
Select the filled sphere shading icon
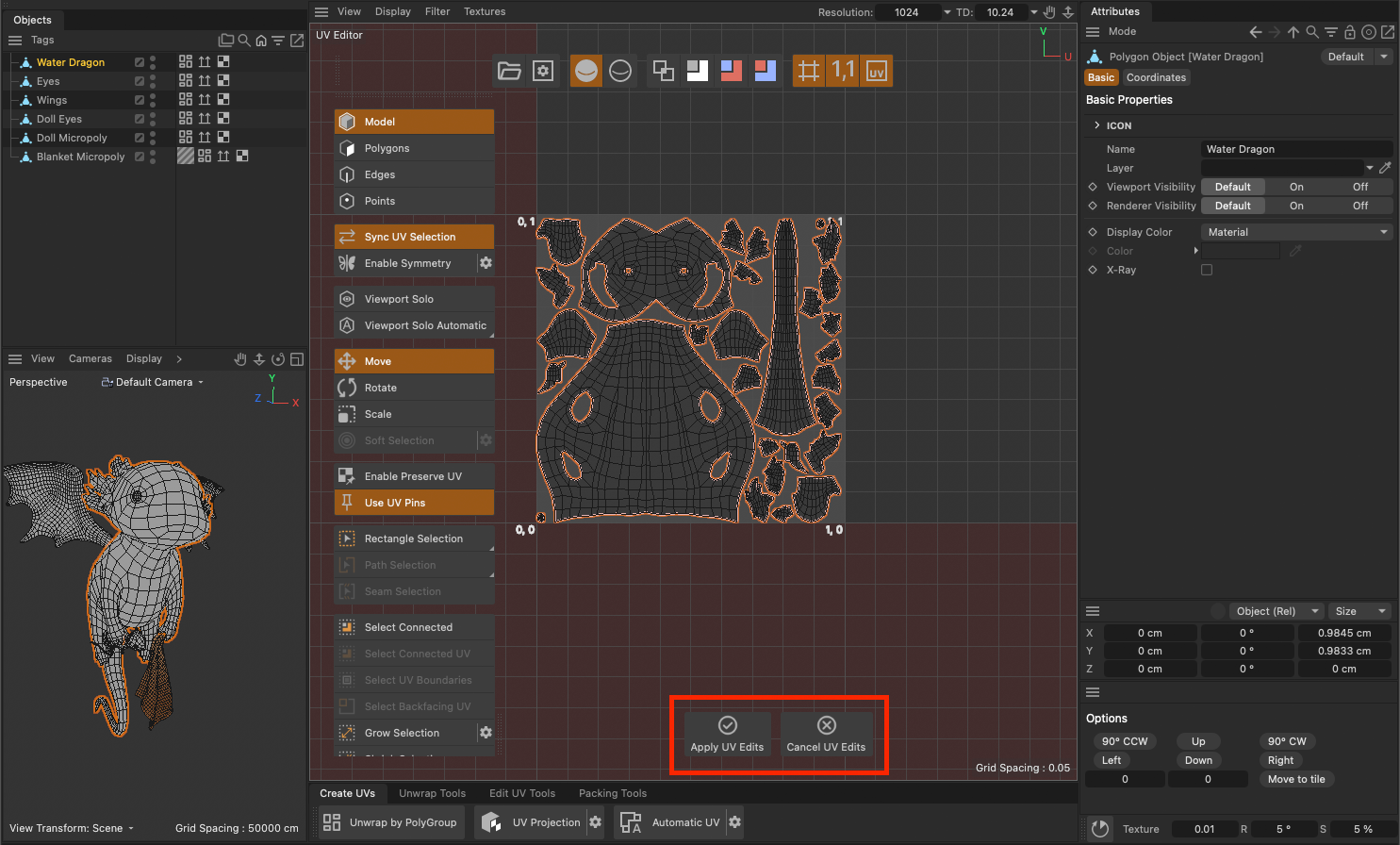tap(586, 71)
